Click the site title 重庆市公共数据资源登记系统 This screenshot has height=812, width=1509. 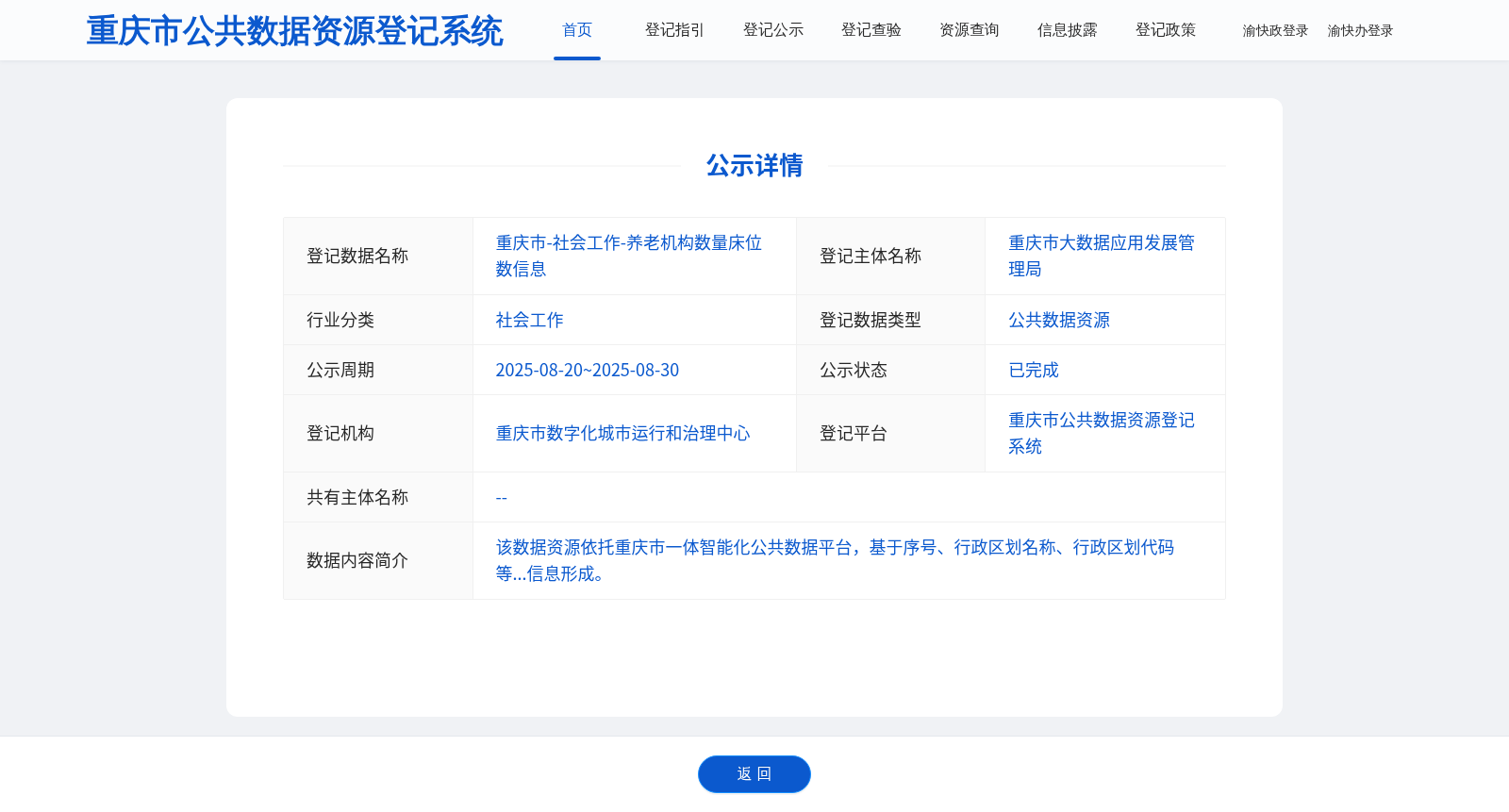tap(295, 31)
